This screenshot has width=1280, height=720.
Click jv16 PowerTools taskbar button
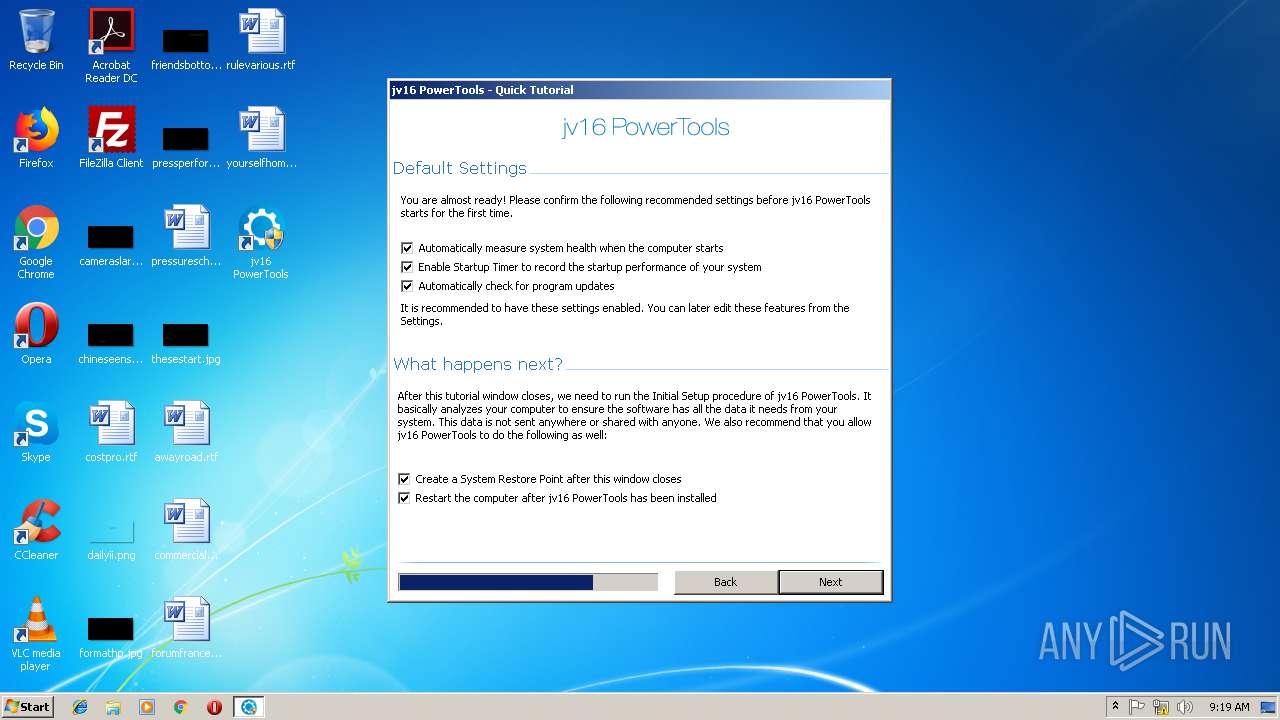248,707
